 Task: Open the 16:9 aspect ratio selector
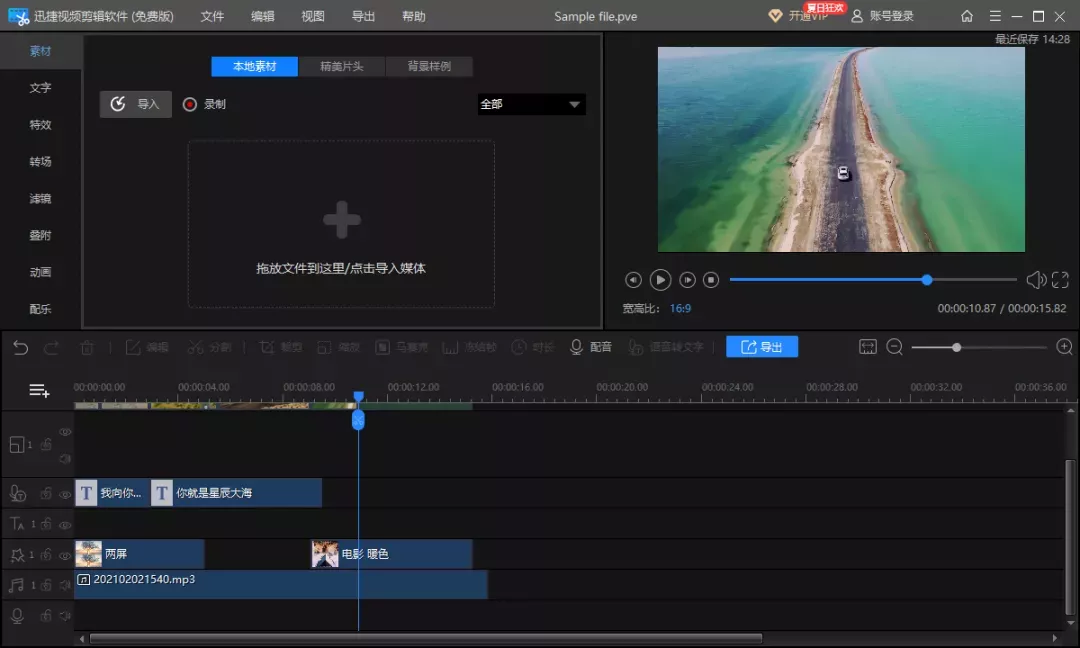pyautogui.click(x=680, y=309)
